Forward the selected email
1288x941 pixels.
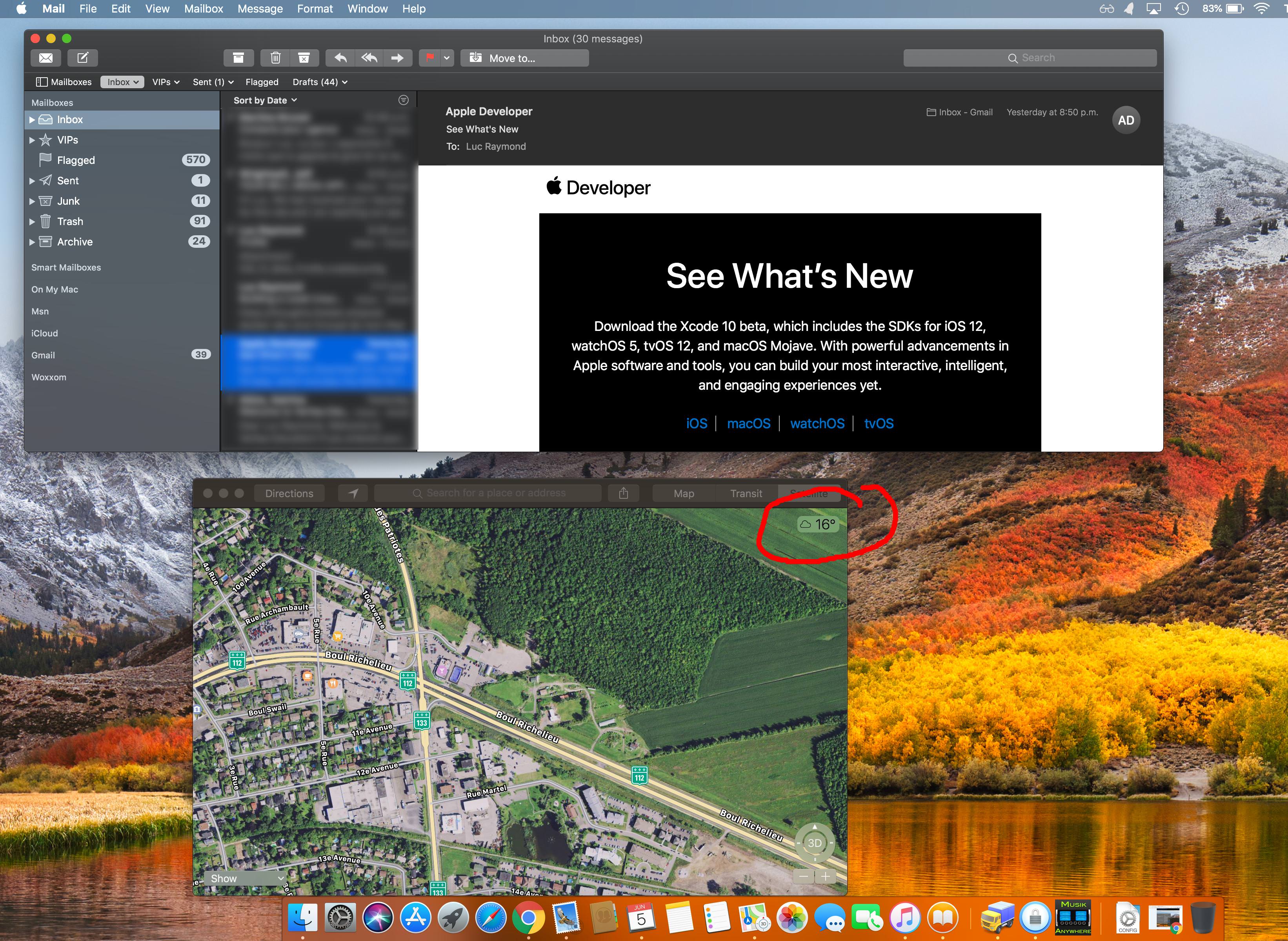pyautogui.click(x=397, y=58)
